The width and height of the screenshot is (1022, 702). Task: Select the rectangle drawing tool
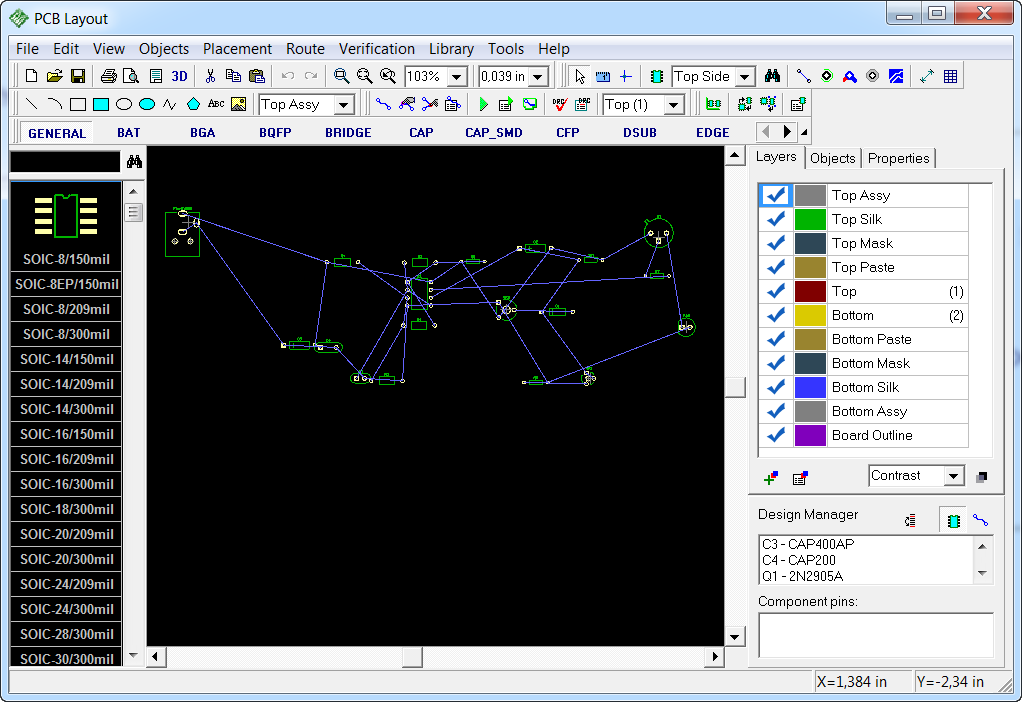click(78, 104)
